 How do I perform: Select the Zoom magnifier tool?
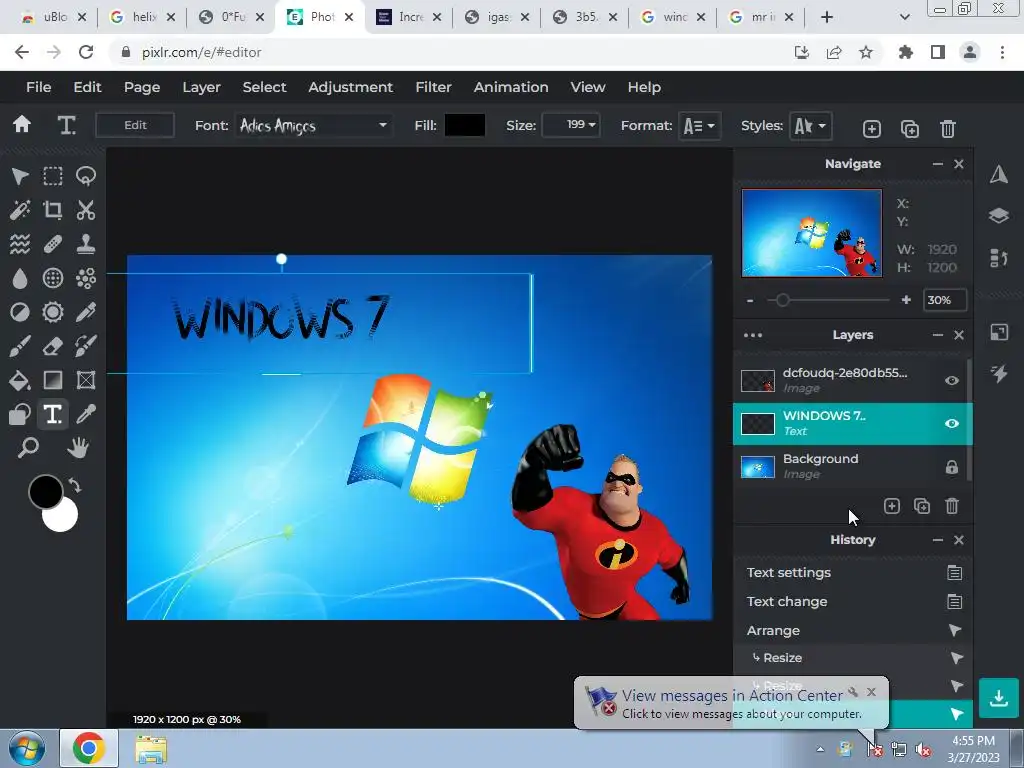tap(28, 448)
